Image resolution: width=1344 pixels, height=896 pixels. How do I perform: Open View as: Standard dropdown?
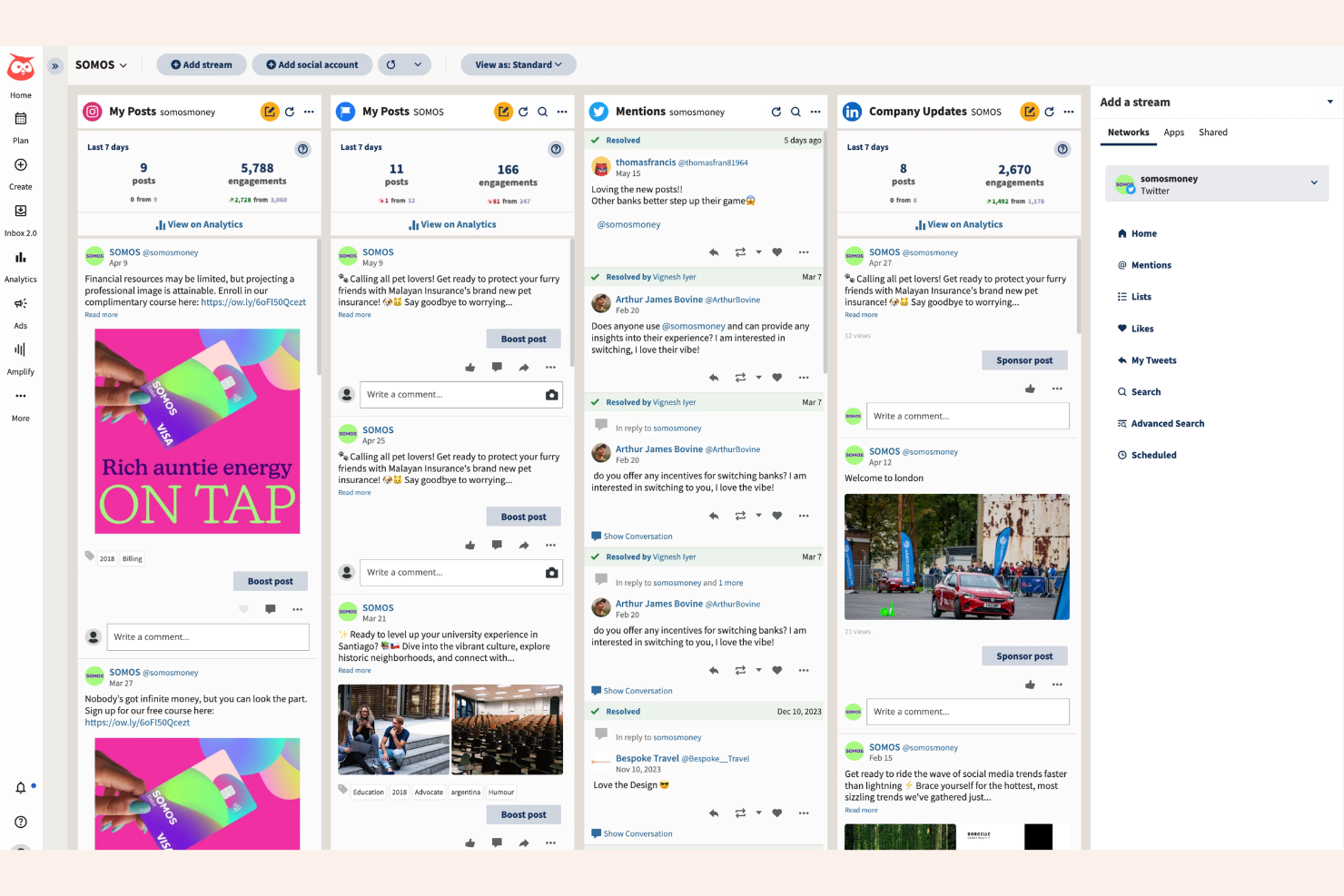point(519,64)
